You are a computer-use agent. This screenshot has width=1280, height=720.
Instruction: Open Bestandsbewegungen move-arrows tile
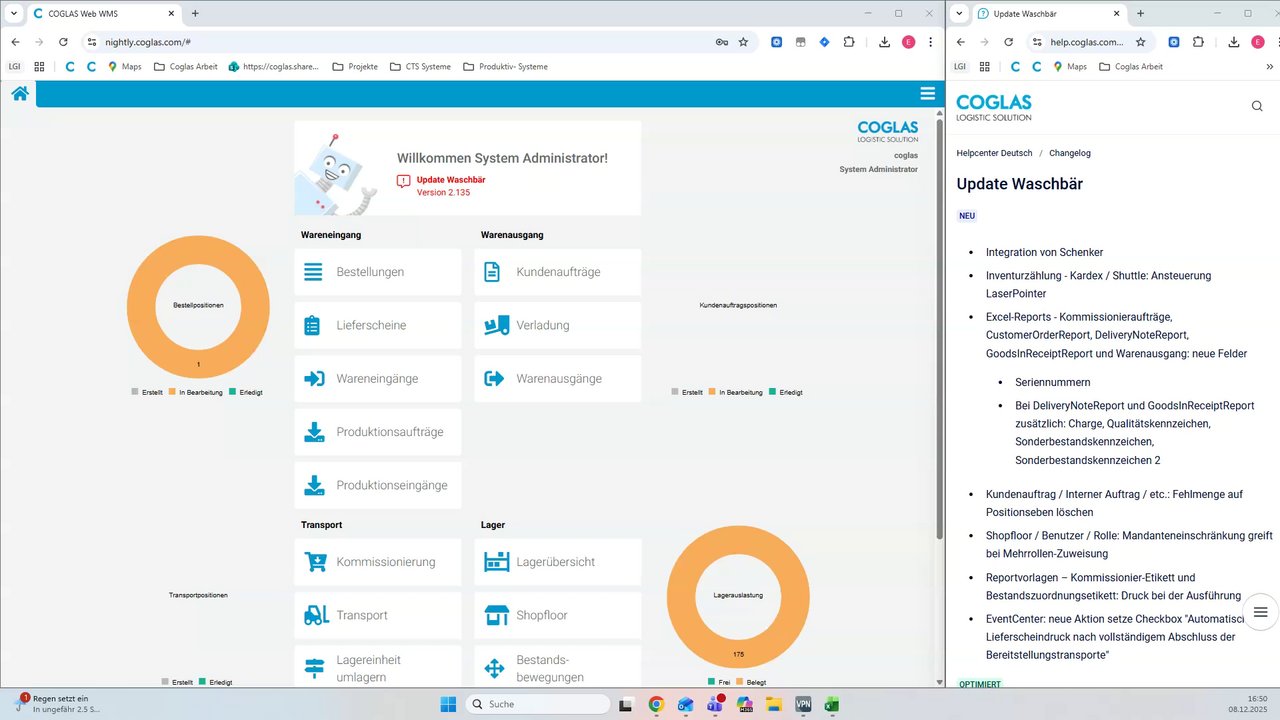pyautogui.click(x=558, y=667)
